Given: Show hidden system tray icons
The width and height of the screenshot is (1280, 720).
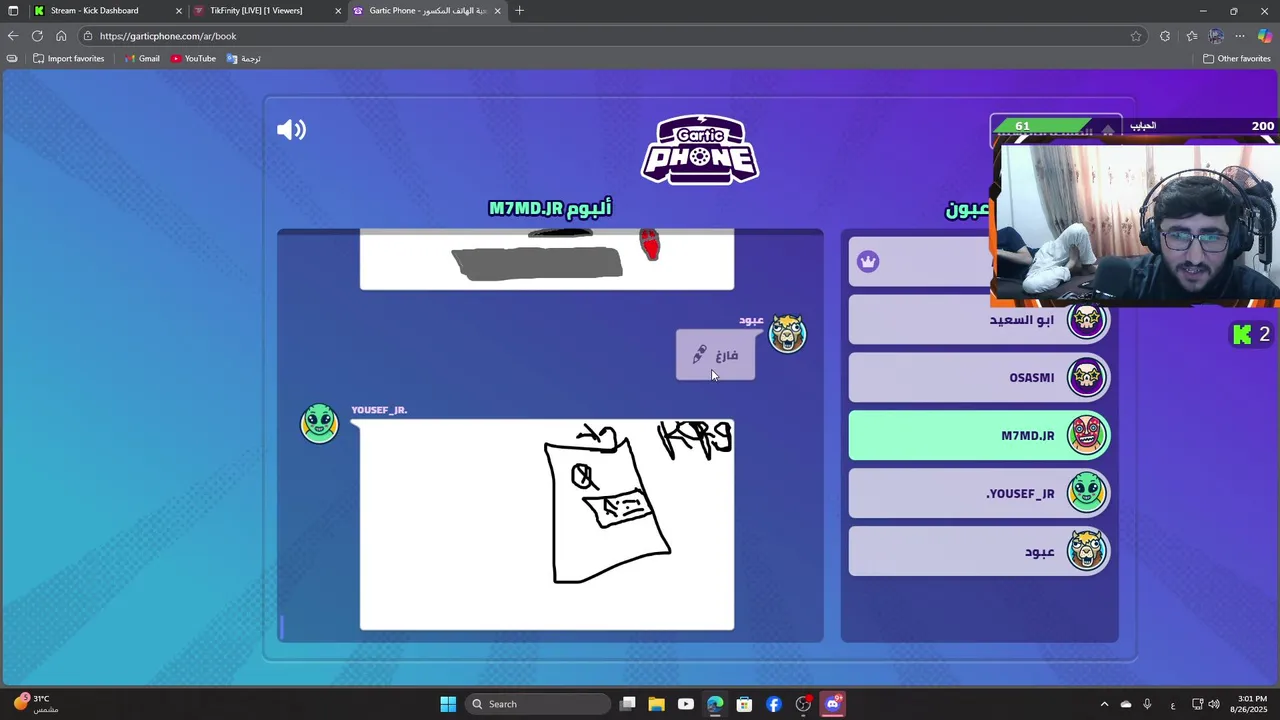Looking at the screenshot, I should click(1104, 704).
